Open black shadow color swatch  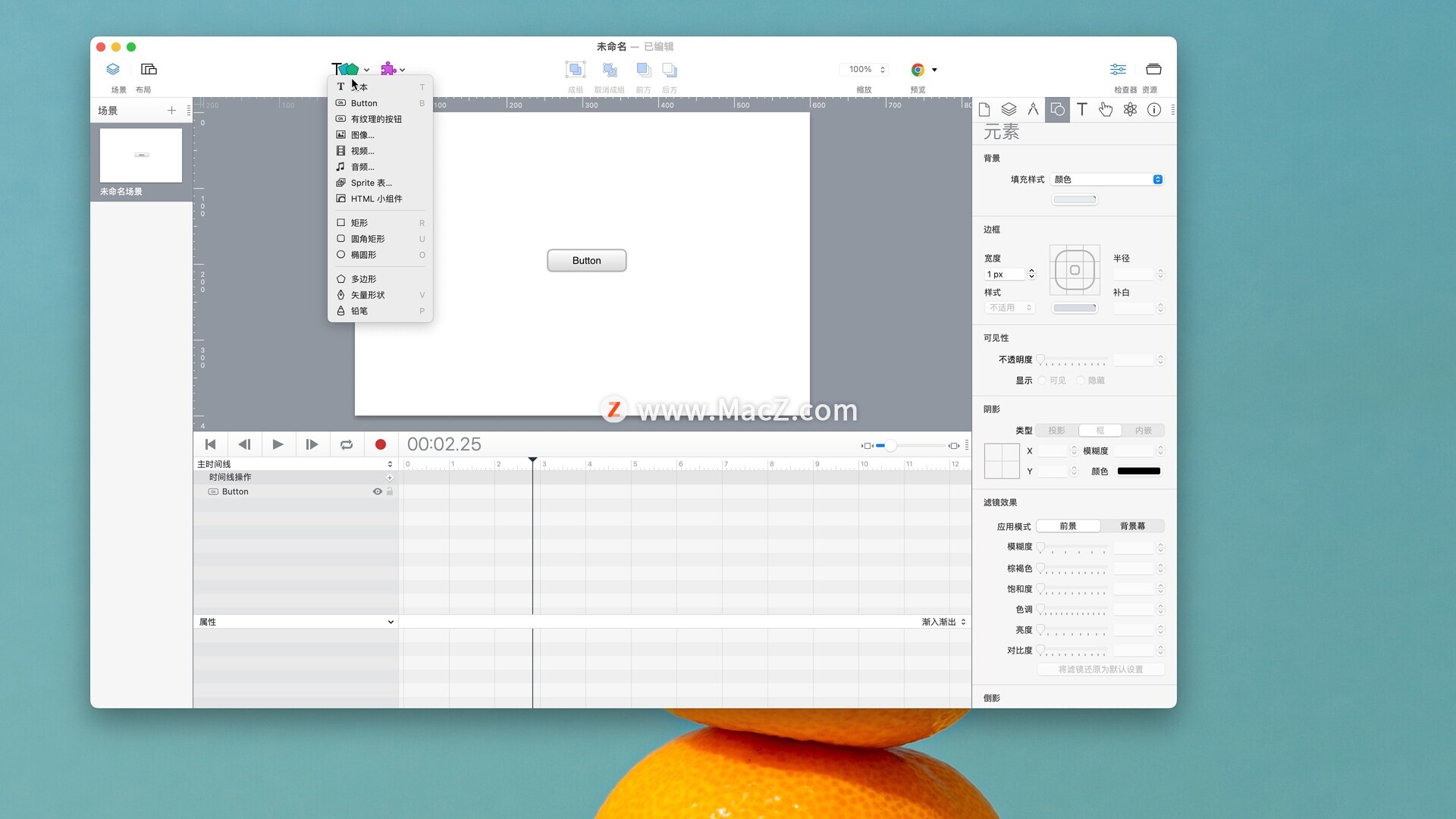[1139, 471]
